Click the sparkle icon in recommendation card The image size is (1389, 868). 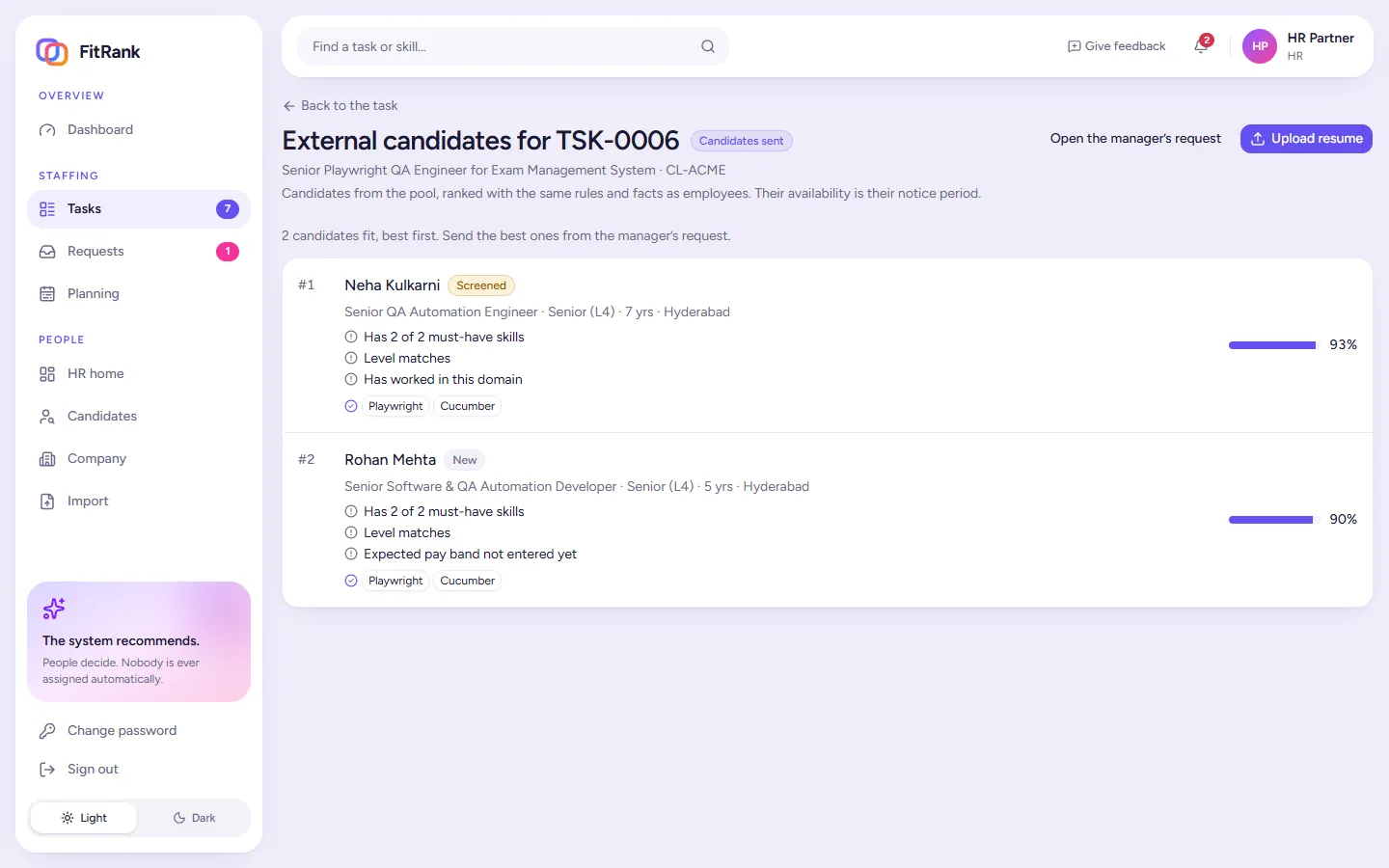[54, 609]
